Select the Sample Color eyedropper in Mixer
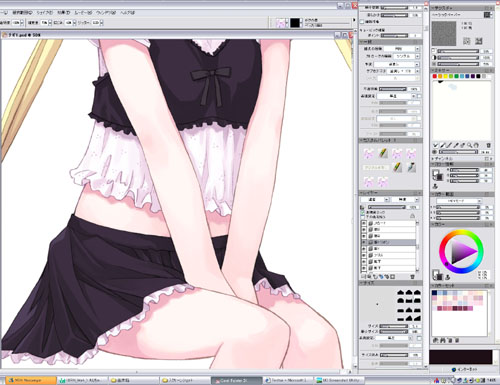 (x=456, y=145)
